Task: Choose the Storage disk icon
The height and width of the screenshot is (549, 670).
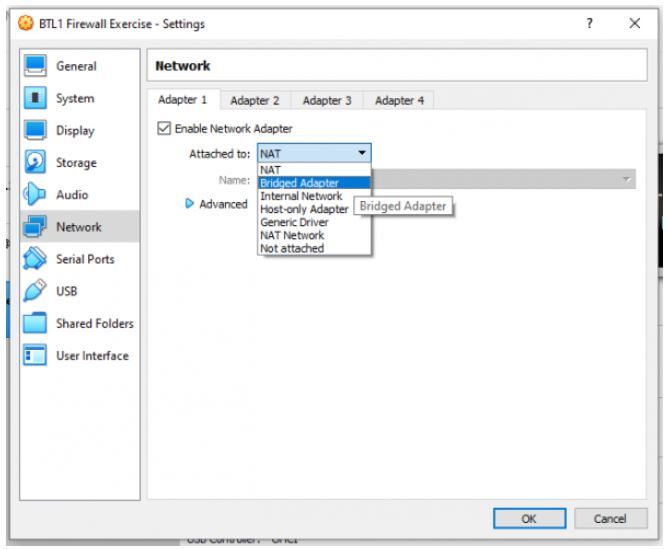Action: pos(35,162)
